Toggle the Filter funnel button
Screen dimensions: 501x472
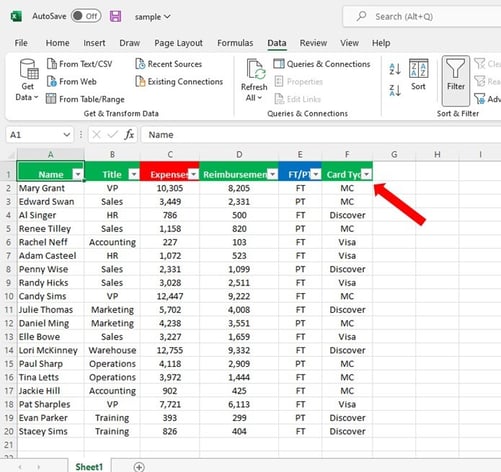(x=455, y=81)
